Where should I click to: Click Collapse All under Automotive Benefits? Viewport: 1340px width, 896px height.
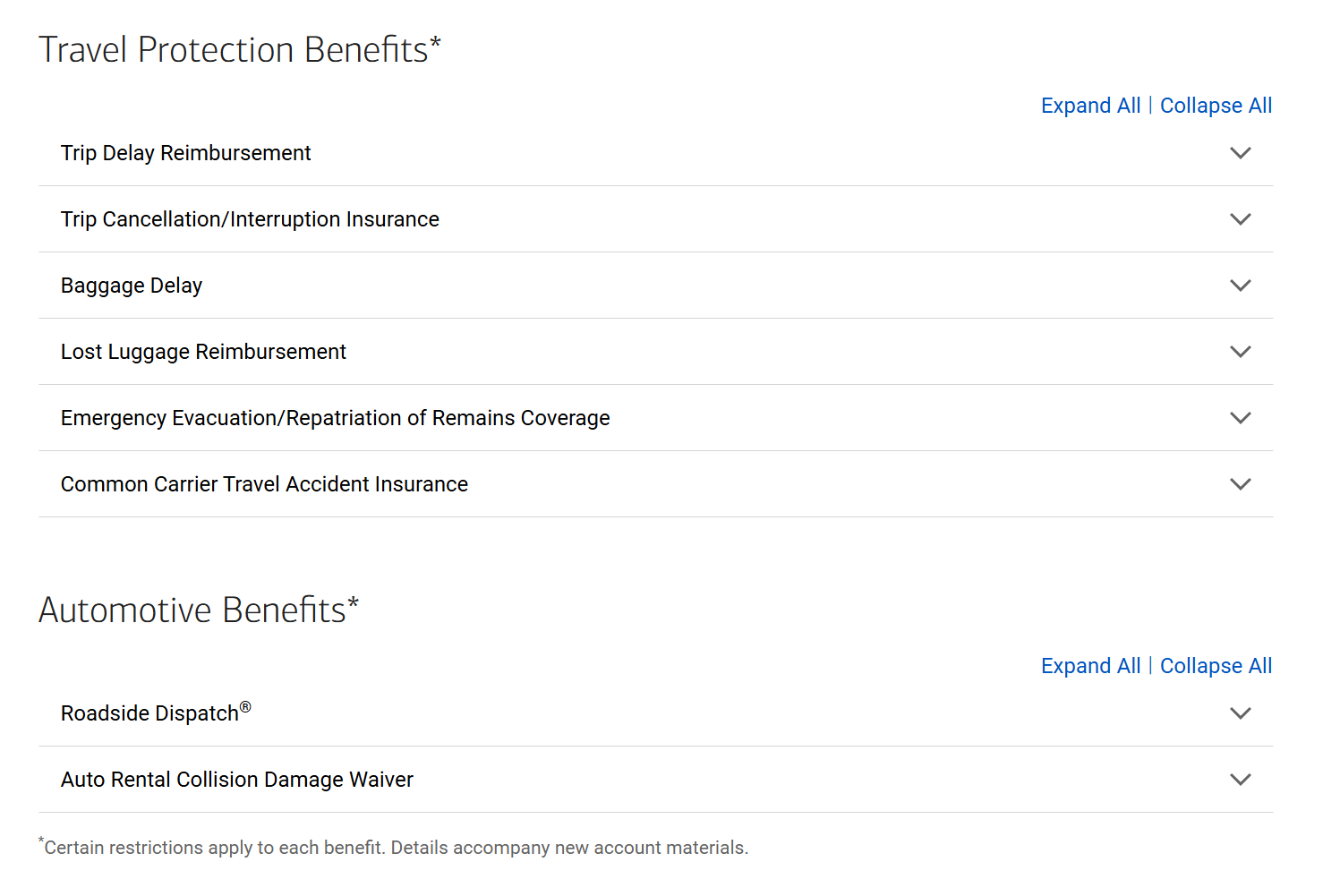(x=1216, y=666)
